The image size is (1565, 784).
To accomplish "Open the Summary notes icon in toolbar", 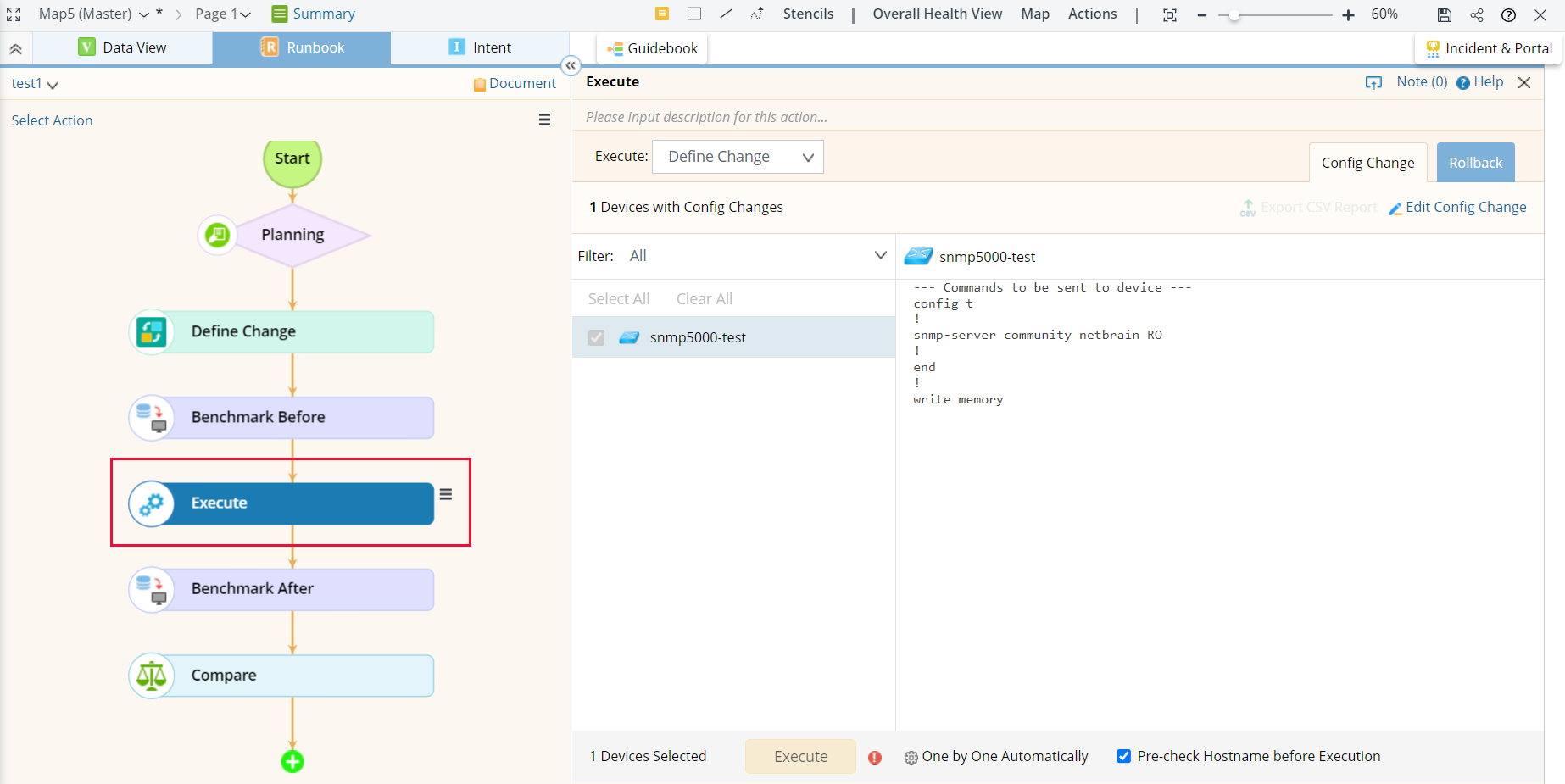I will 660,14.
